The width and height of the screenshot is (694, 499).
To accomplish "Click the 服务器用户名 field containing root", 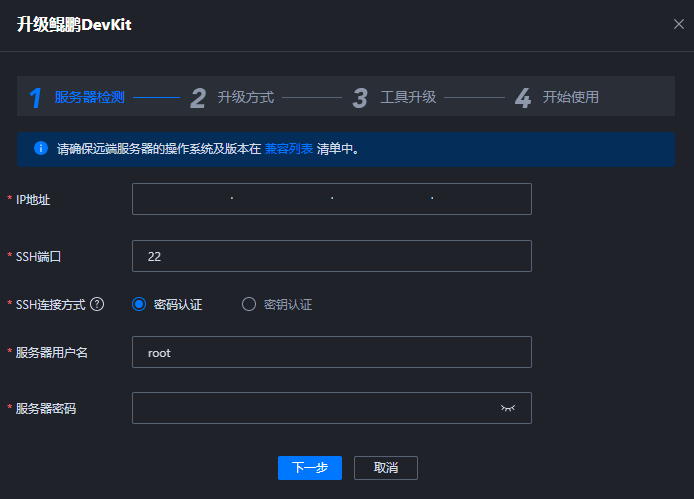I will (x=332, y=352).
